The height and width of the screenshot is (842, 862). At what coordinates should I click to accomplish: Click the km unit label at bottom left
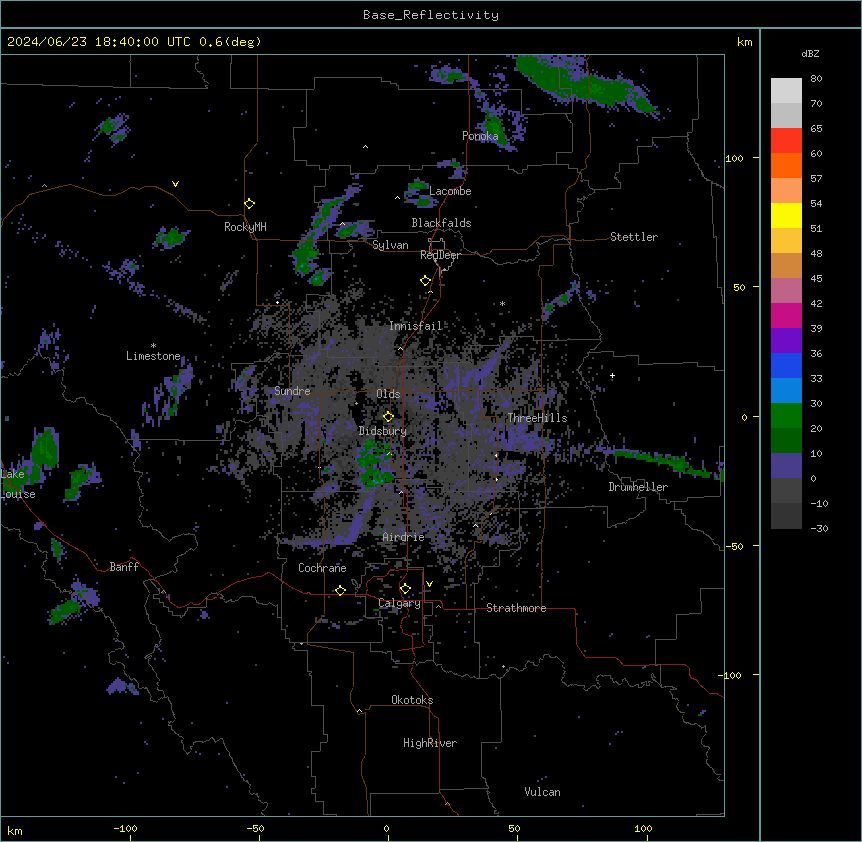(x=15, y=831)
